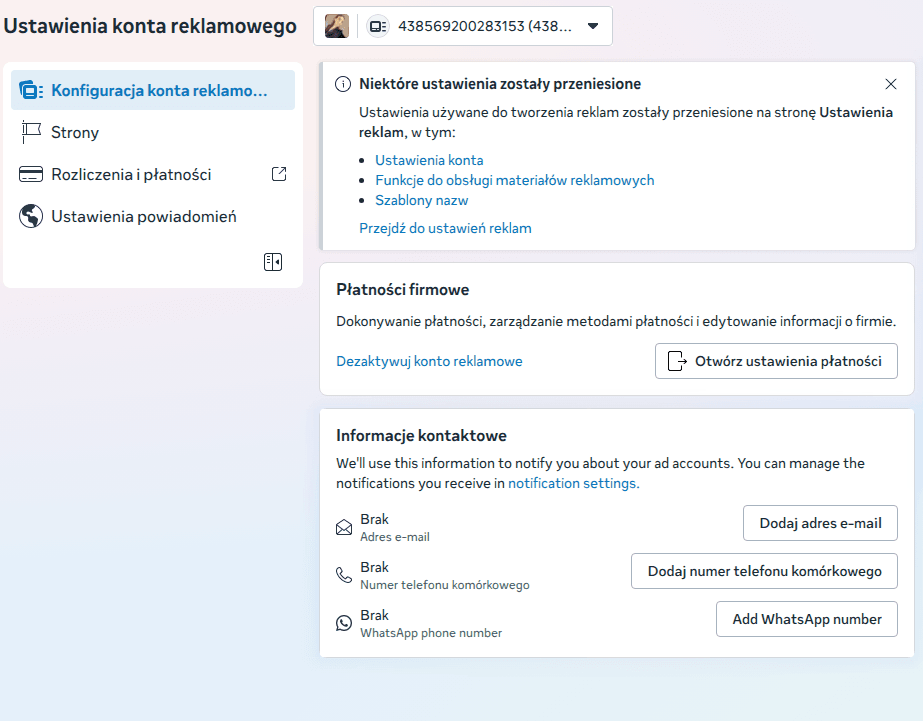Dismiss the moved settings notice
The height and width of the screenshot is (721, 923).
(x=891, y=84)
